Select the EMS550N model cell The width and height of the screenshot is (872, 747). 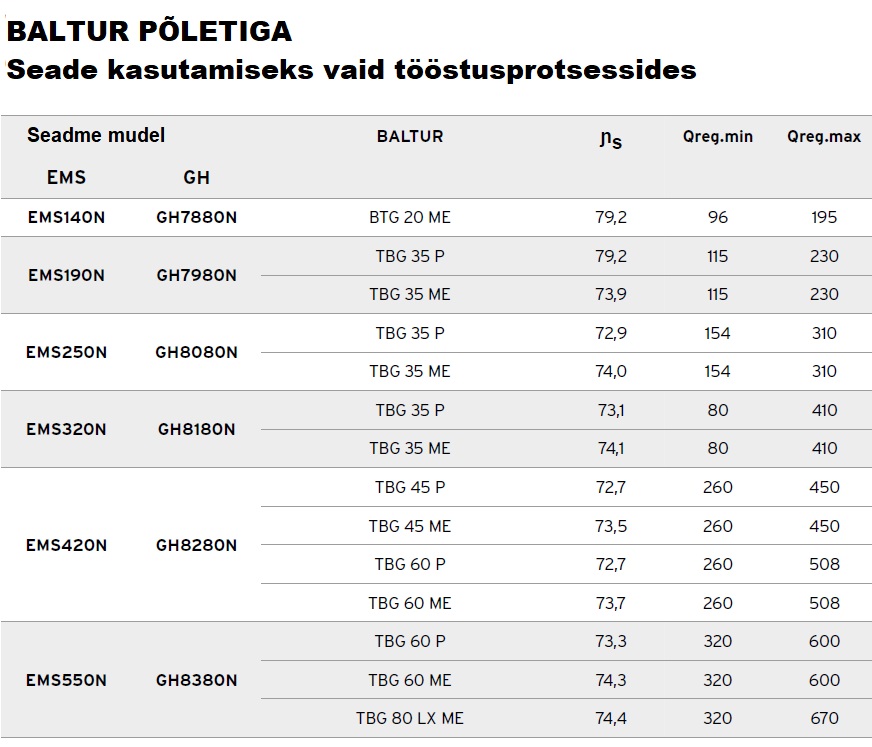tap(66, 680)
